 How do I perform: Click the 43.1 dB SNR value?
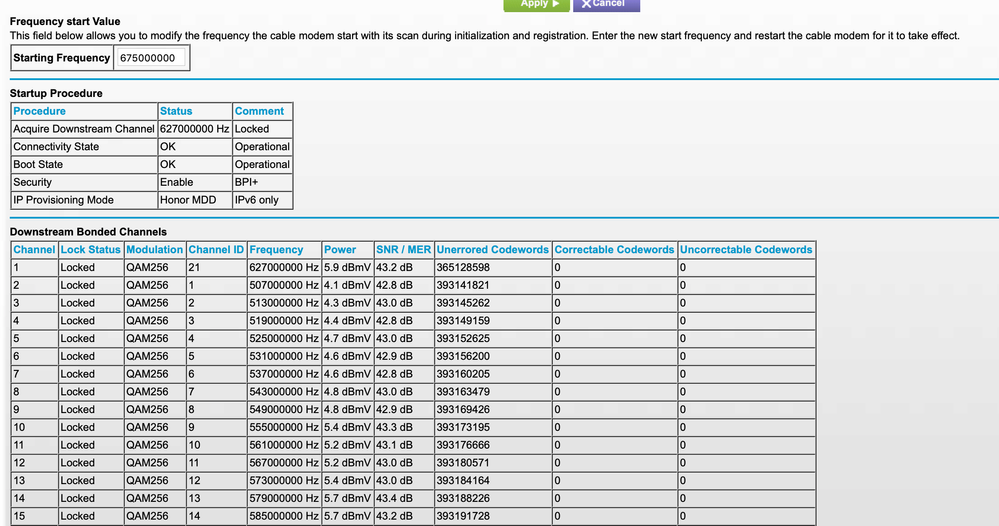tap(394, 446)
